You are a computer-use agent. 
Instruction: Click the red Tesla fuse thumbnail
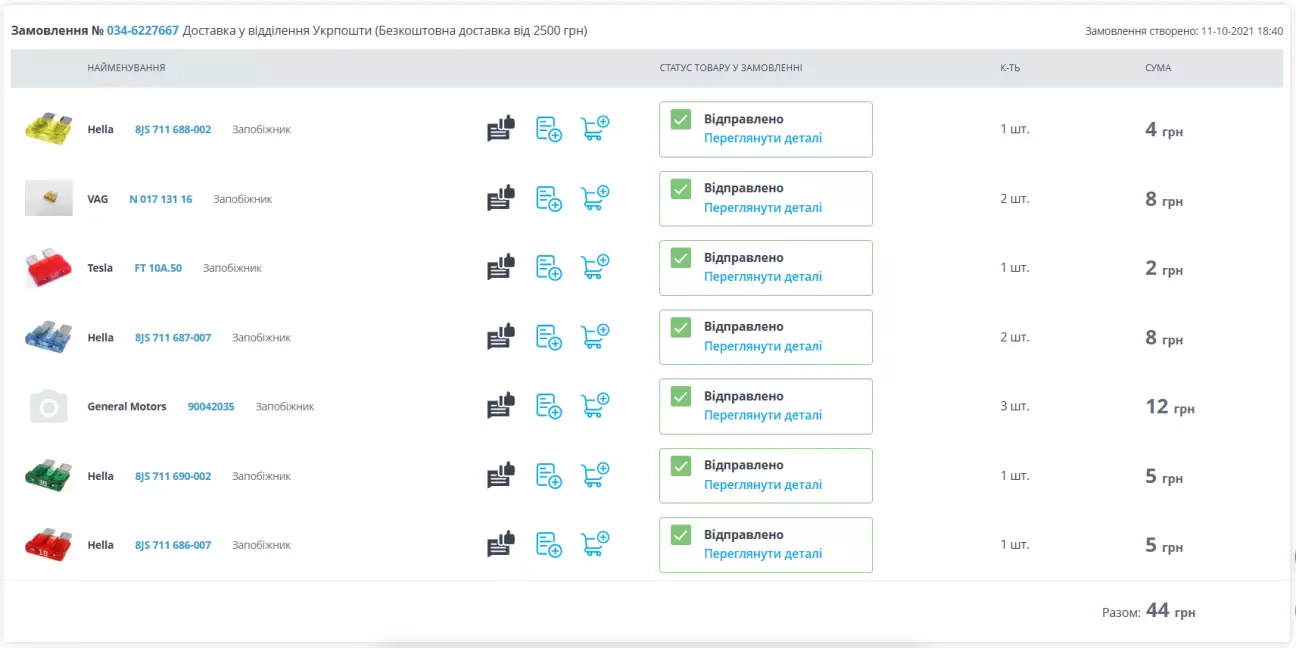(48, 268)
